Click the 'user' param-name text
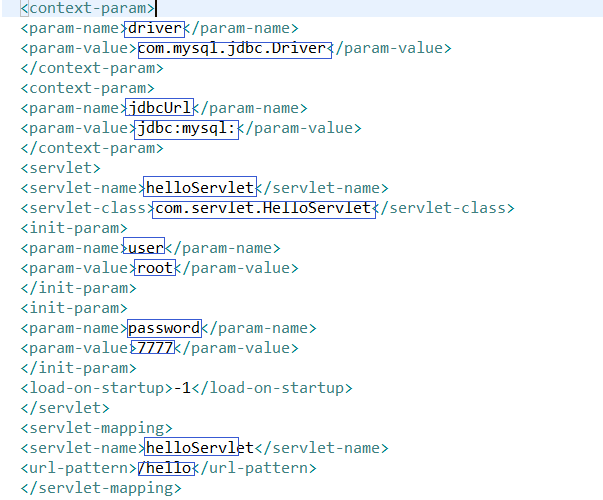This screenshot has height=500, width=603. point(144,247)
